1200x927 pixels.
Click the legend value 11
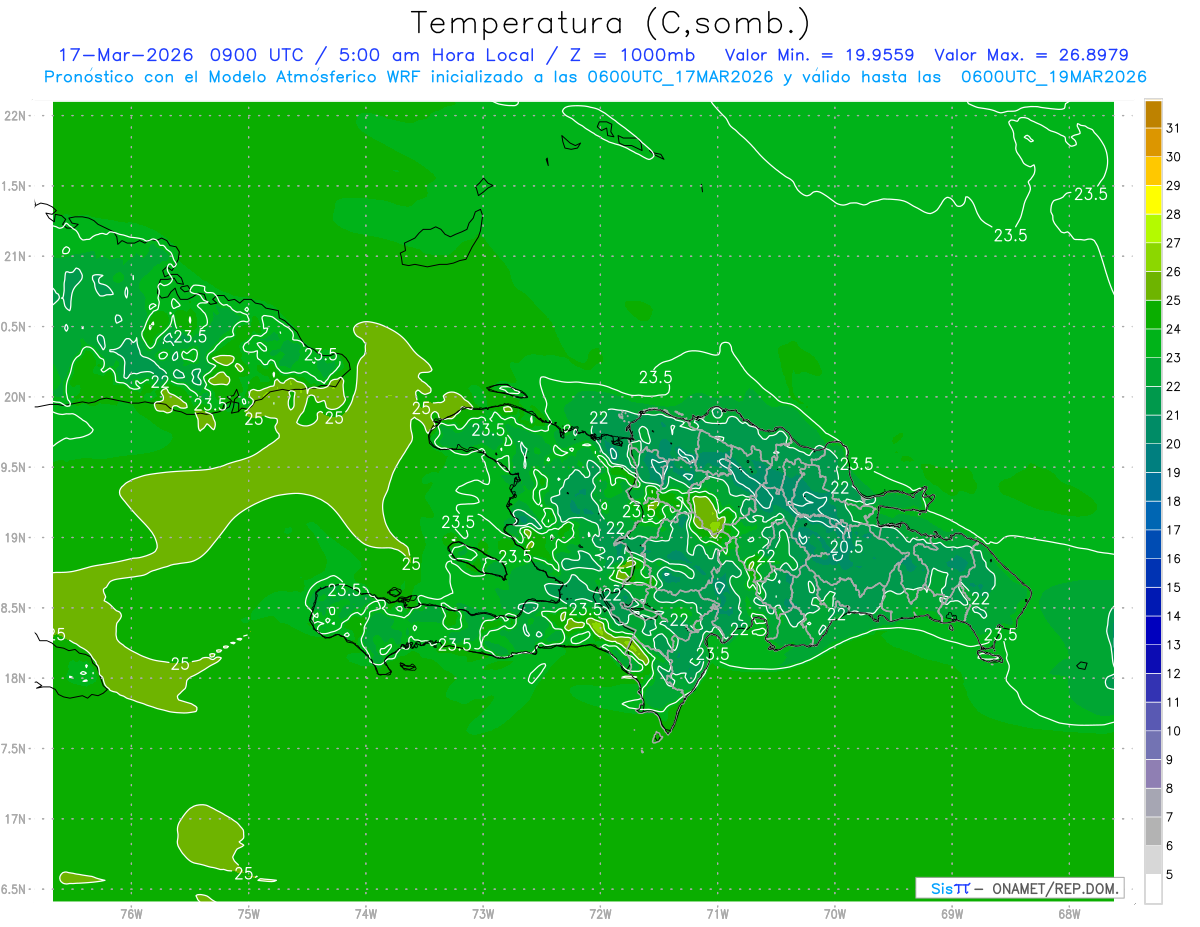tap(1175, 702)
